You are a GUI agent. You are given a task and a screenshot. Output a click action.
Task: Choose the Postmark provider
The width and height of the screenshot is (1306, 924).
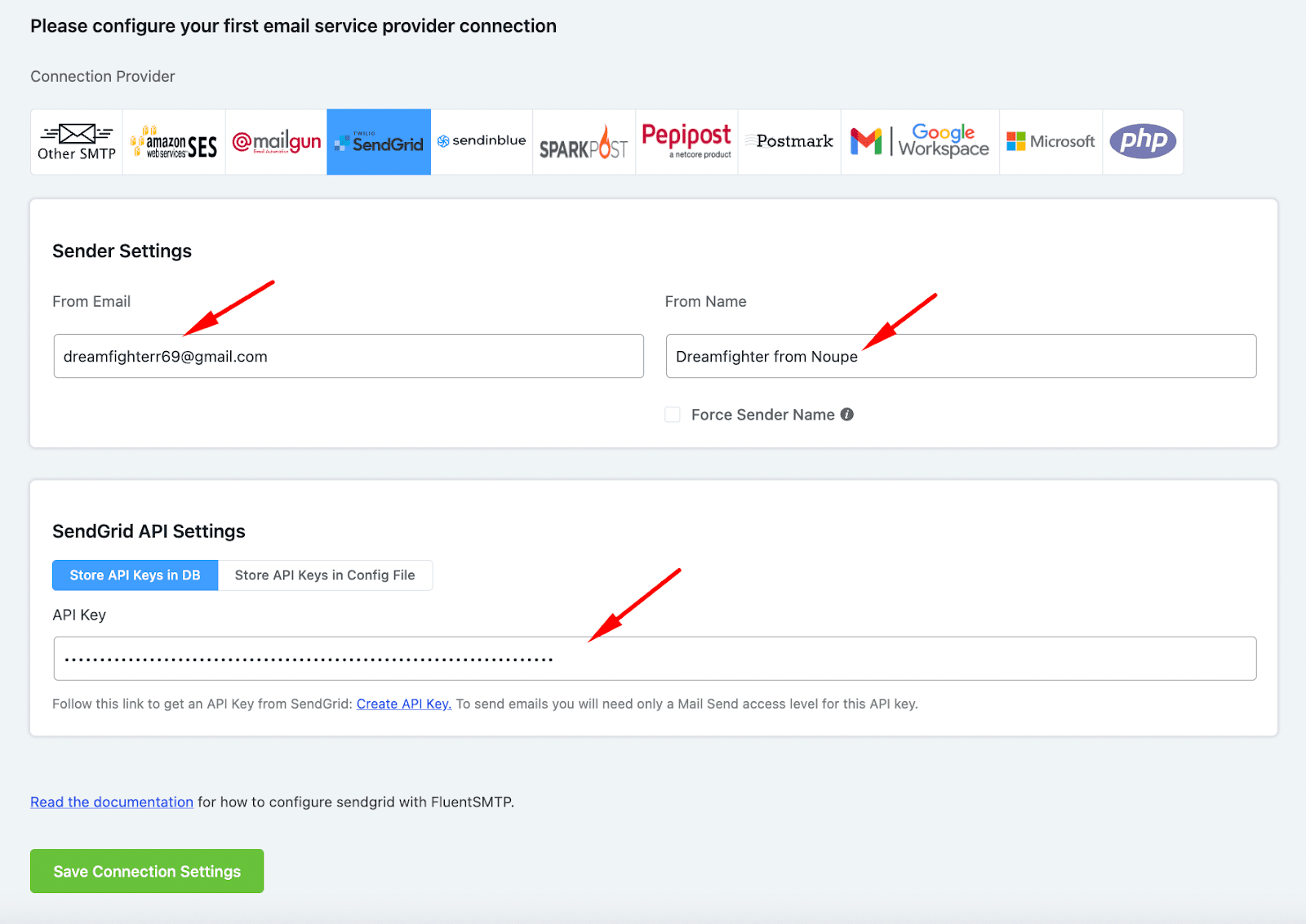click(789, 142)
